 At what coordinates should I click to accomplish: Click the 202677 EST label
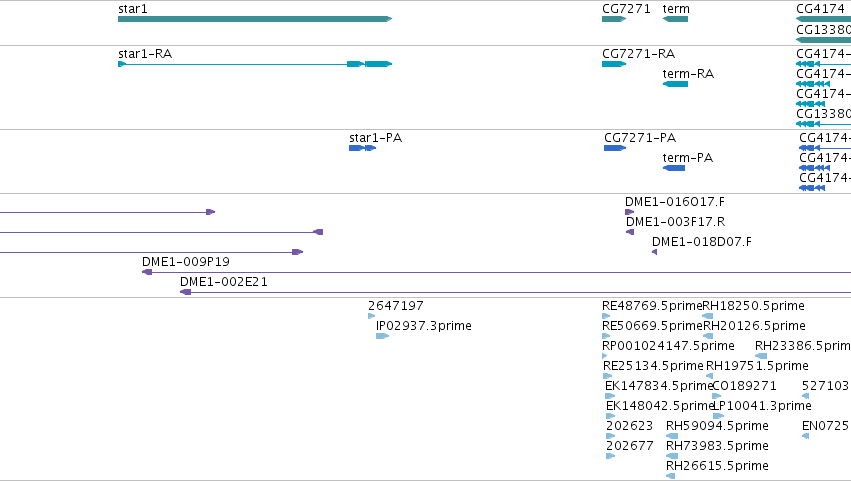[x=630, y=447]
